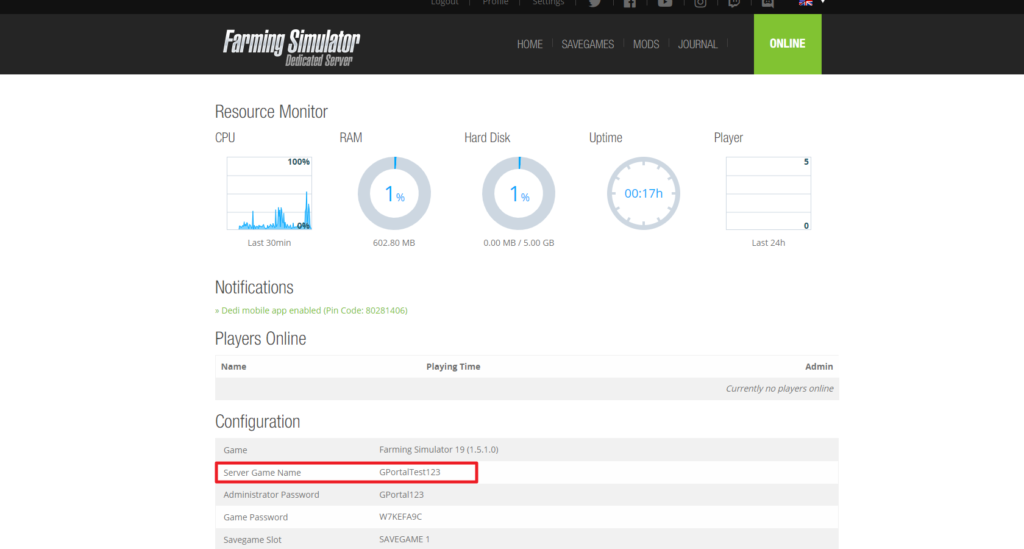The height and width of the screenshot is (549, 1024).
Task: Click the 'Currently no players online' row
Action: pyautogui.click(x=527, y=388)
